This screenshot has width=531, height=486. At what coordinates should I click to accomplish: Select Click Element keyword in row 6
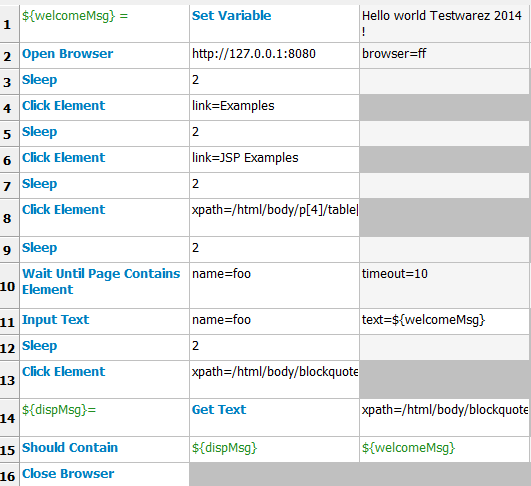(x=104, y=160)
